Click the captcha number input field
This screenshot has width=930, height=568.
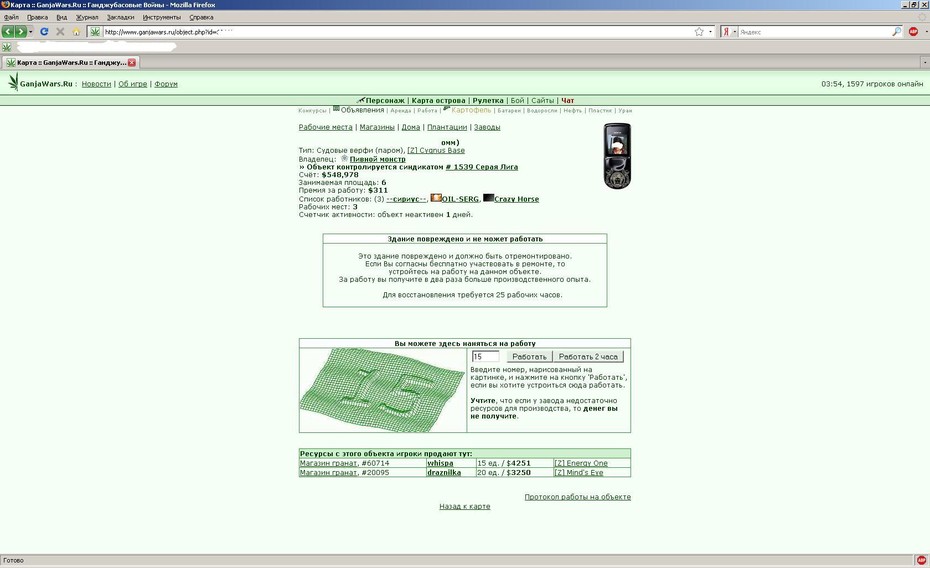click(x=485, y=356)
